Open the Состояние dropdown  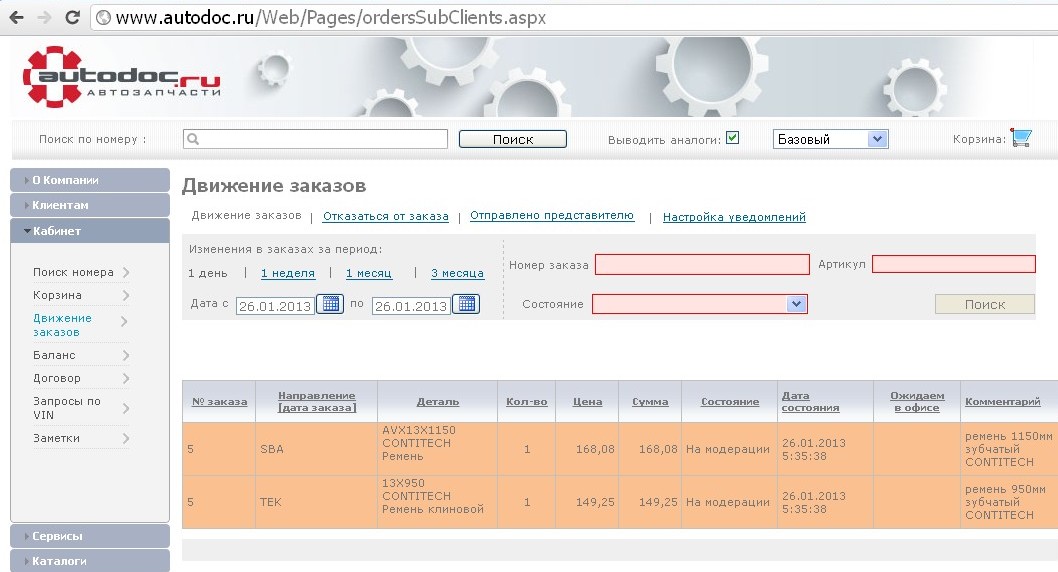point(700,304)
